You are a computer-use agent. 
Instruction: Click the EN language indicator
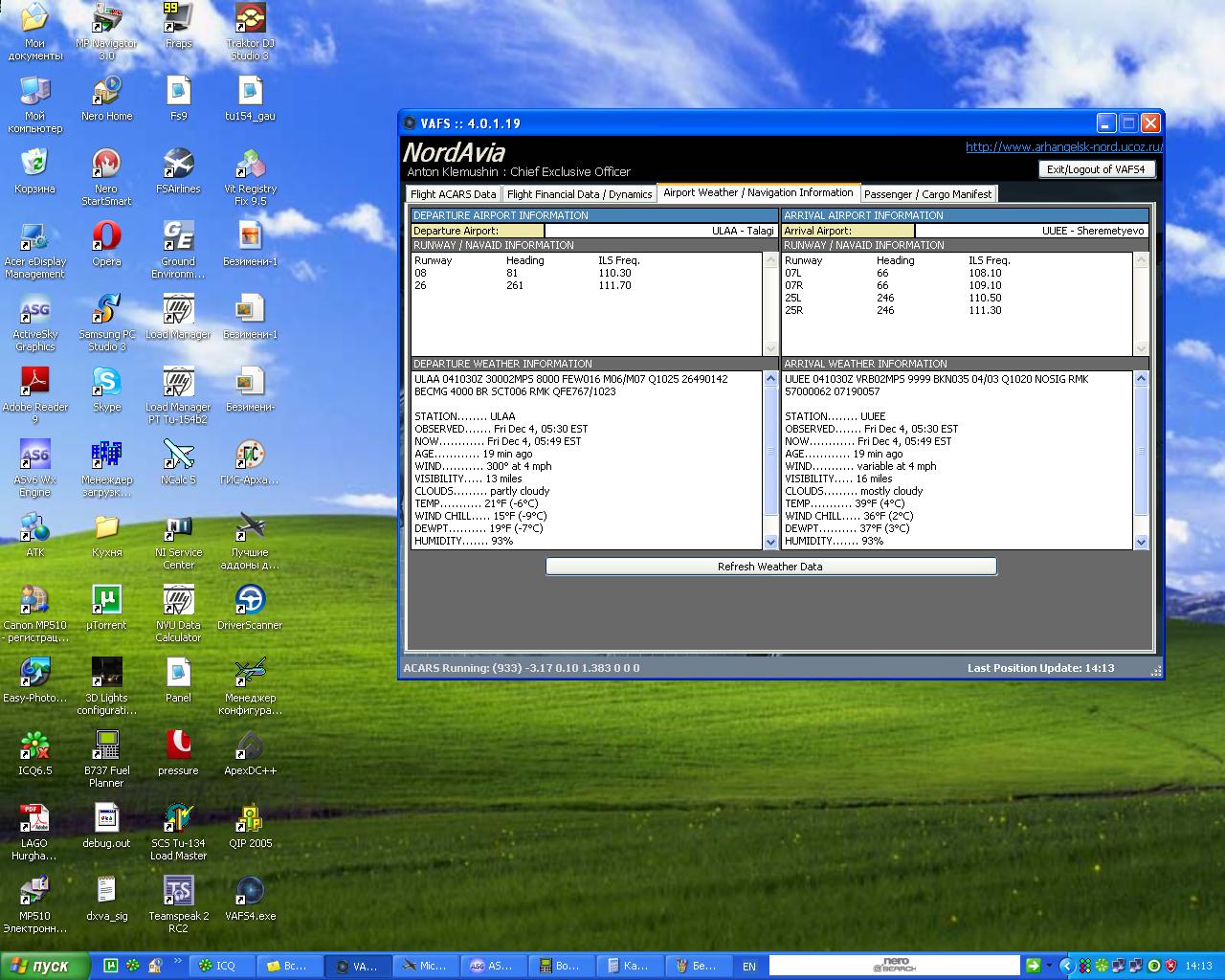point(749,967)
